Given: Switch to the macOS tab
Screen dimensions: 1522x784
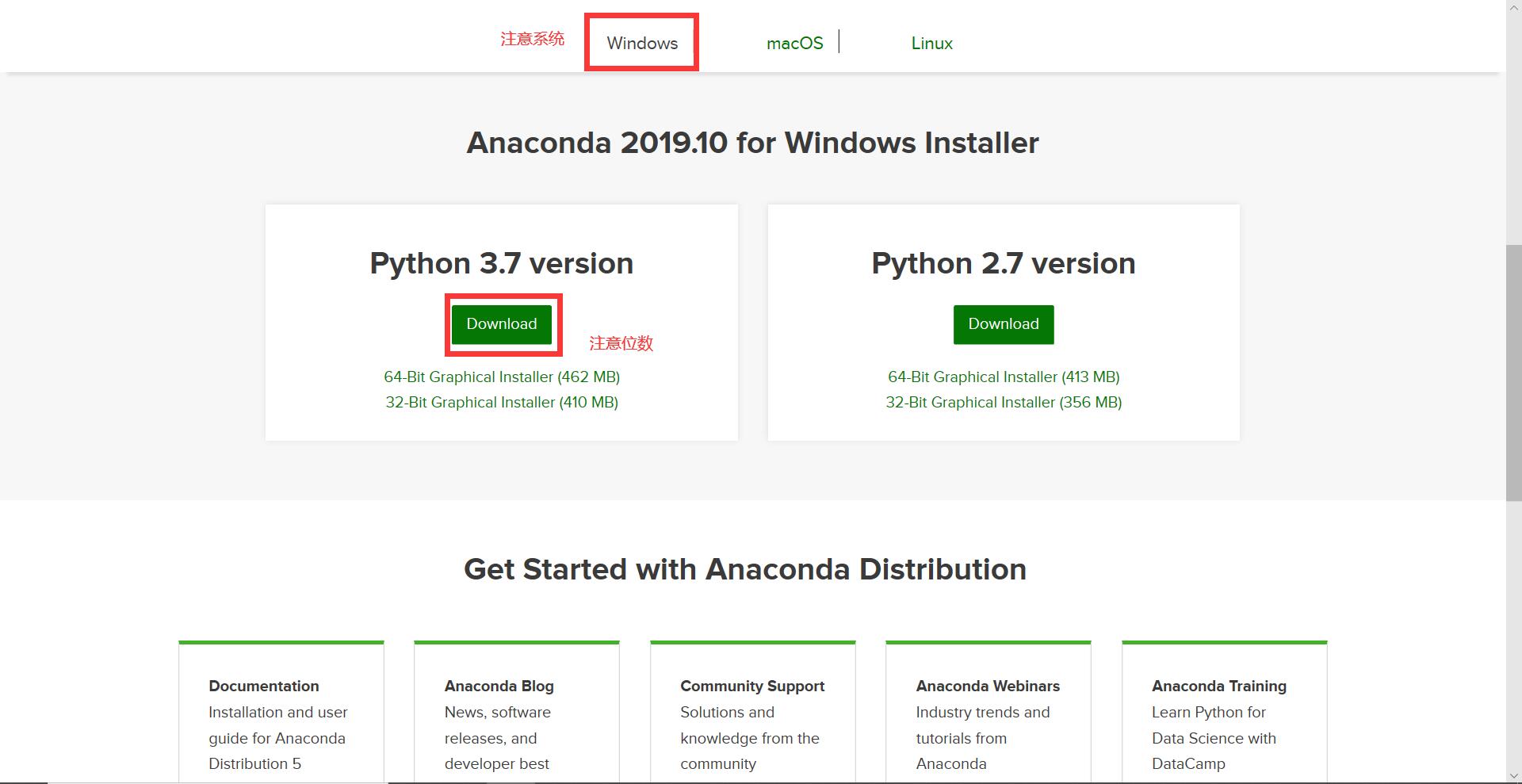Looking at the screenshot, I should (794, 43).
